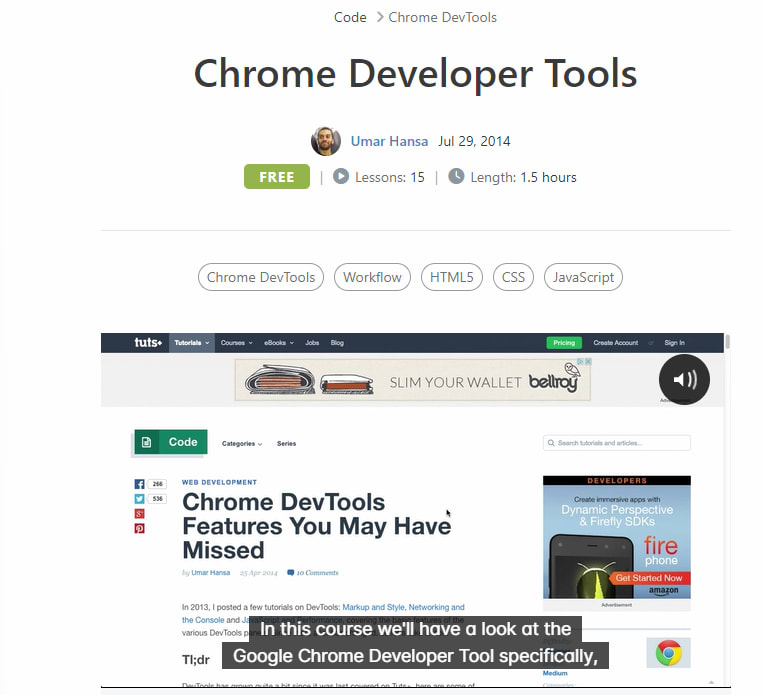Click the search magnifier icon
The width and height of the screenshot is (764, 695).
click(x=551, y=443)
